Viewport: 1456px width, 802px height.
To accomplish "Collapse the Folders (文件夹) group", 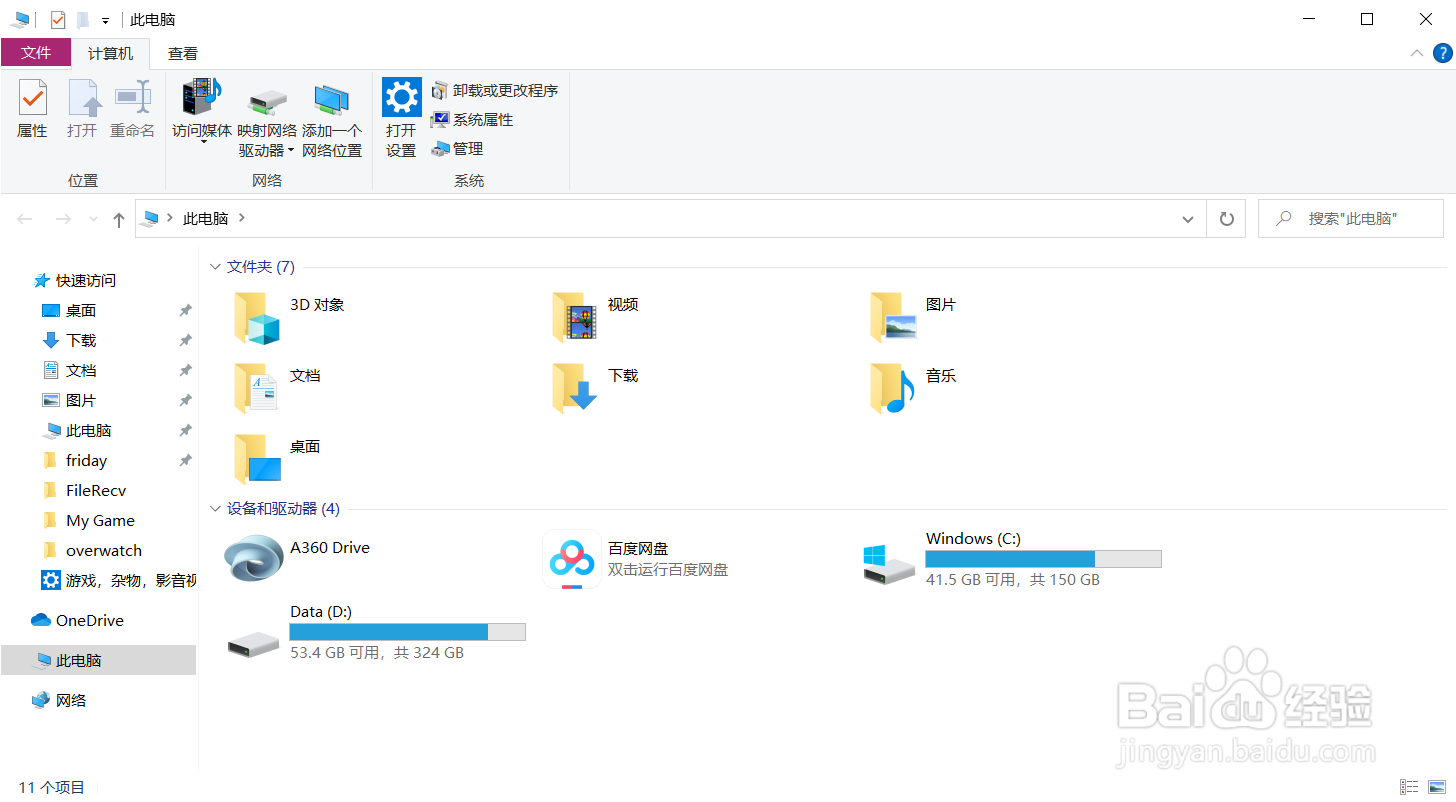I will pos(215,267).
